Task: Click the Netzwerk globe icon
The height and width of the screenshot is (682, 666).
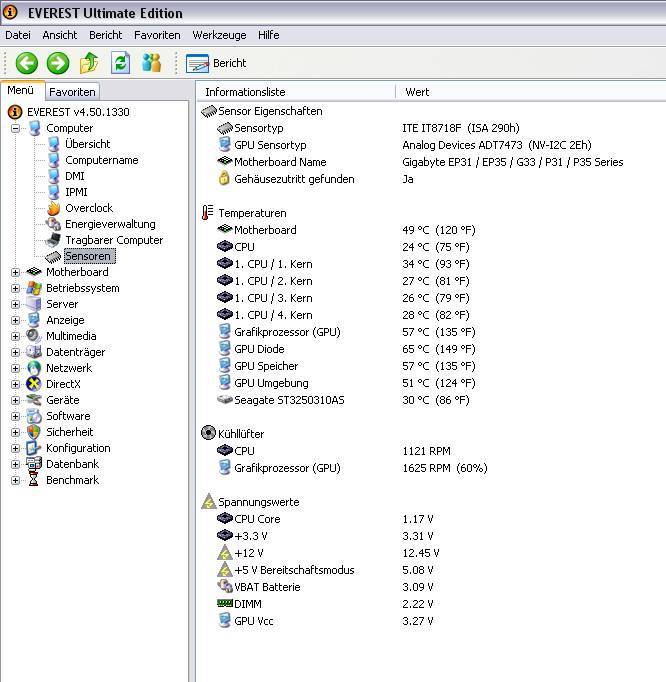Action: [34, 368]
